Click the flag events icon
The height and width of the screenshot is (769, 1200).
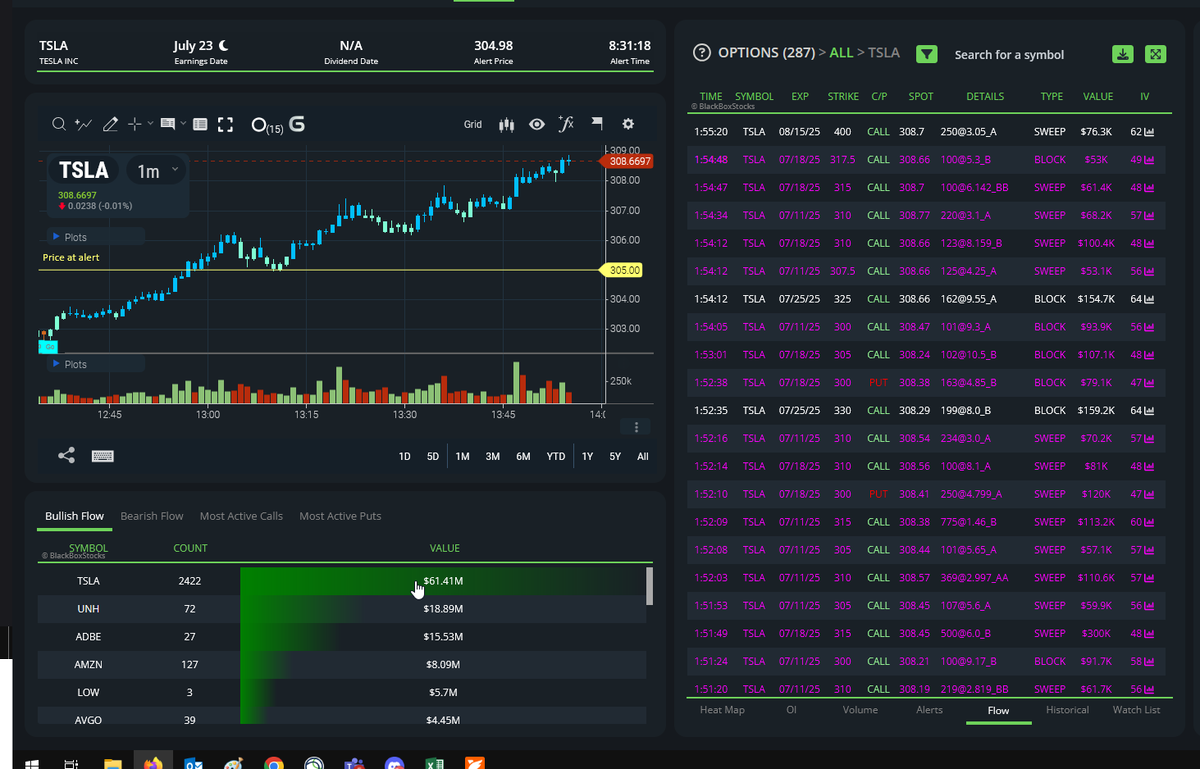[x=597, y=124]
